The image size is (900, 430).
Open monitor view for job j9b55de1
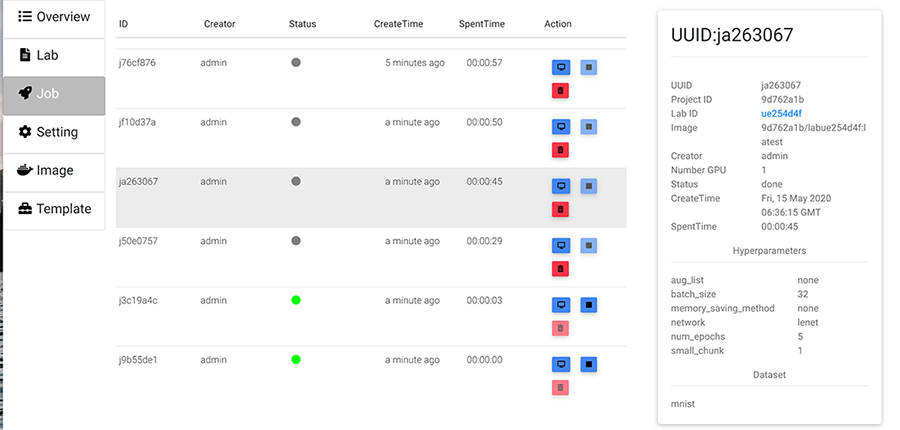[x=561, y=364]
